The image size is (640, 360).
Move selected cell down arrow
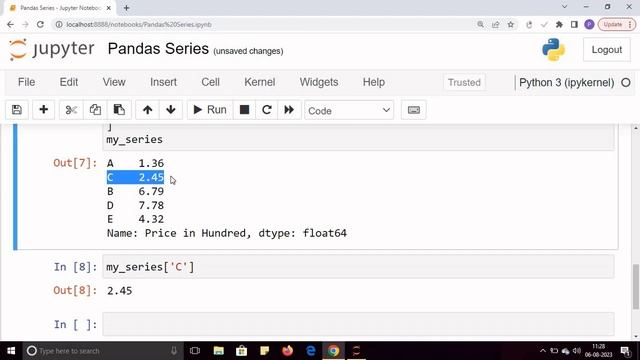(171, 110)
